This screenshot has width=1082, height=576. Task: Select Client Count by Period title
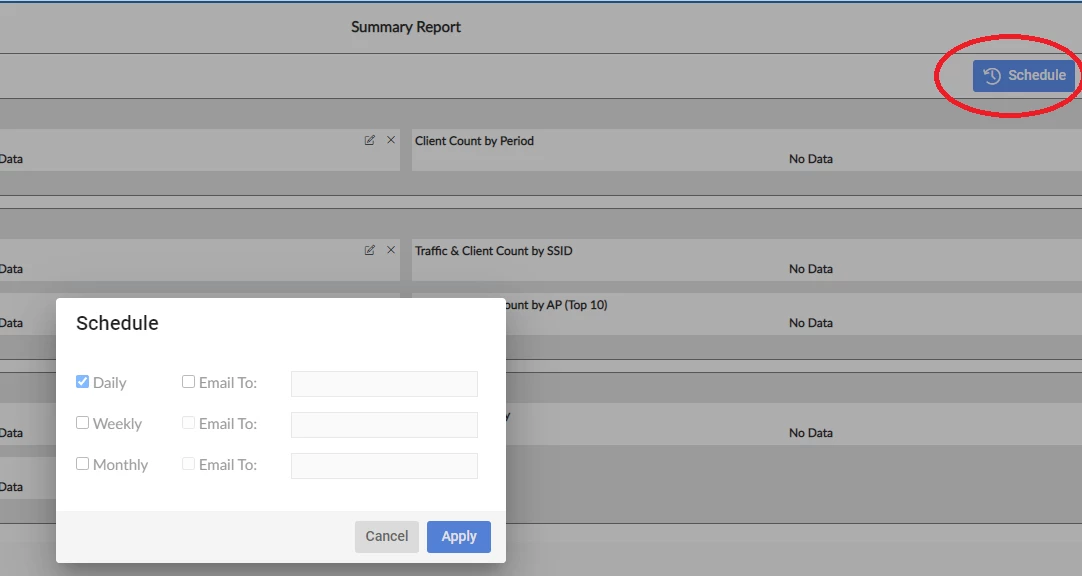click(x=474, y=141)
